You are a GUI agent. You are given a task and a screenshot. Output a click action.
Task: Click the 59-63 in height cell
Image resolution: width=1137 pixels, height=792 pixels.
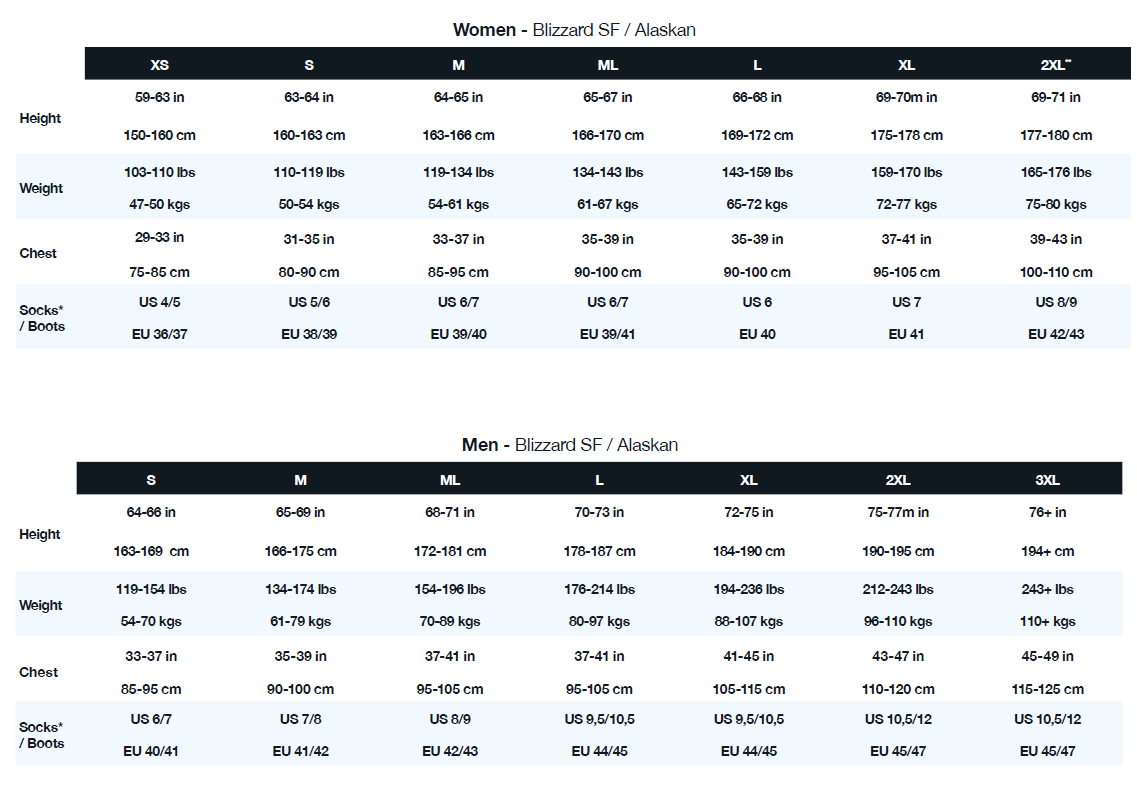point(160,97)
